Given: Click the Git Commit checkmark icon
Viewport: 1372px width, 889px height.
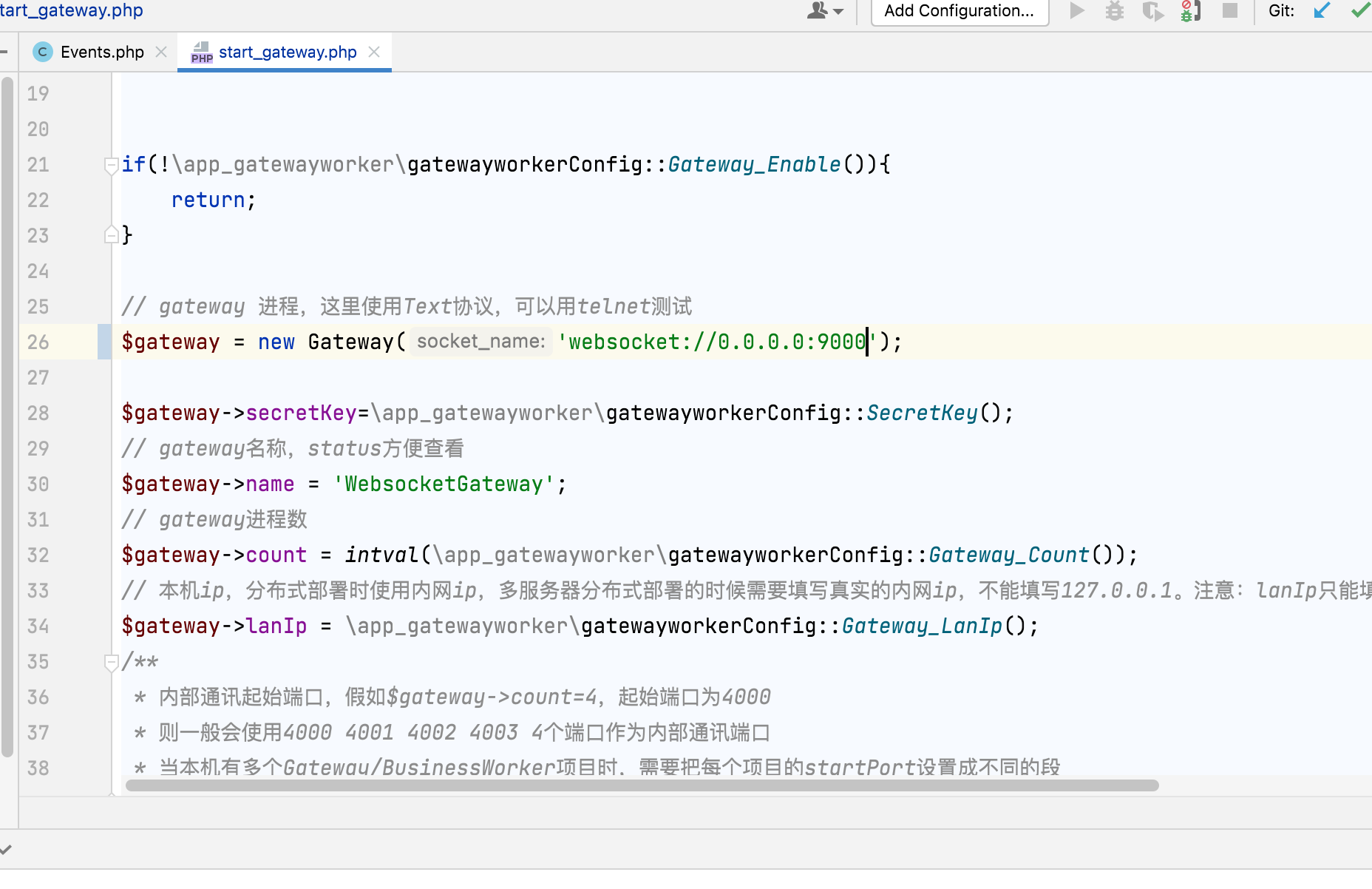Looking at the screenshot, I should point(1361,11).
